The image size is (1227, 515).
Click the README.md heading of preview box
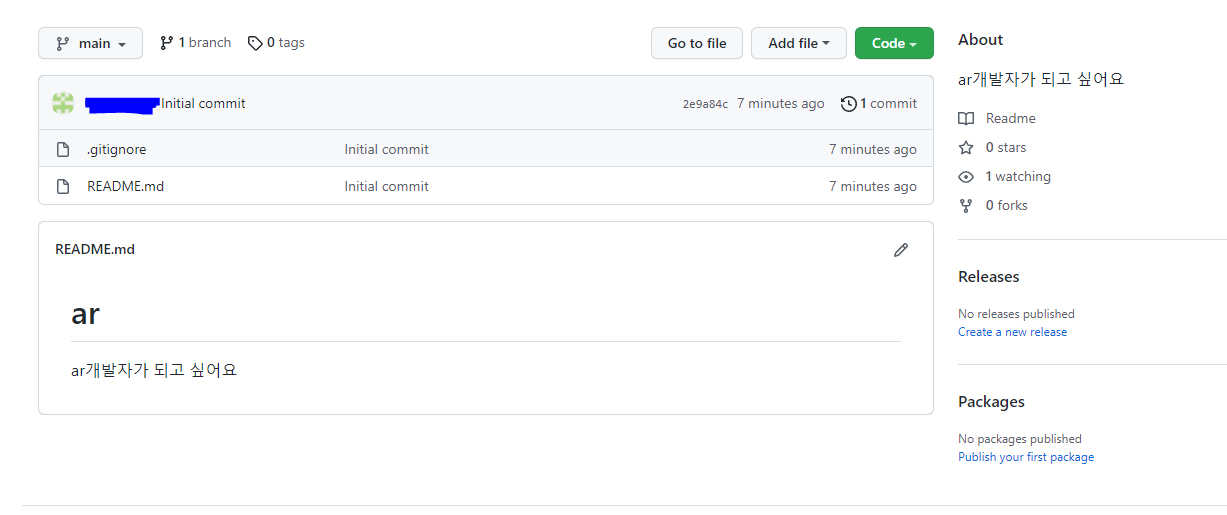tap(95, 249)
